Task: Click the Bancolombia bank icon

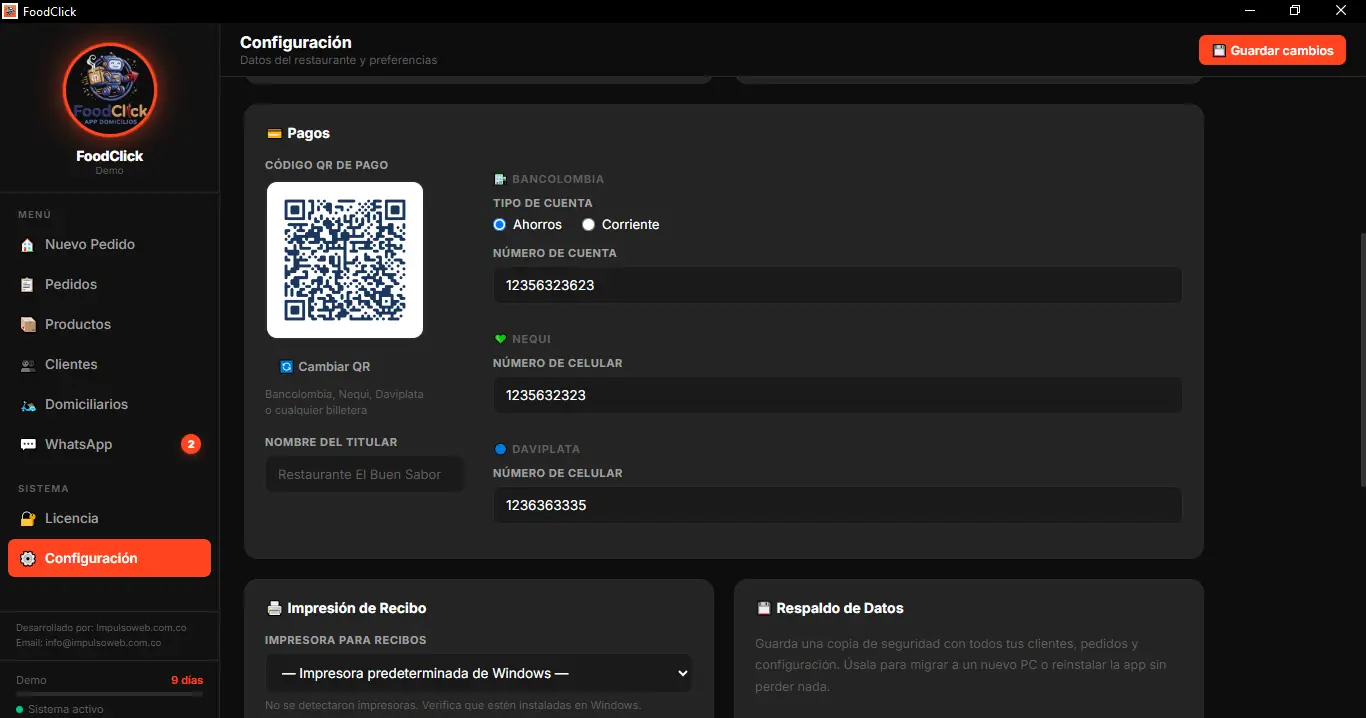Action: pos(500,179)
